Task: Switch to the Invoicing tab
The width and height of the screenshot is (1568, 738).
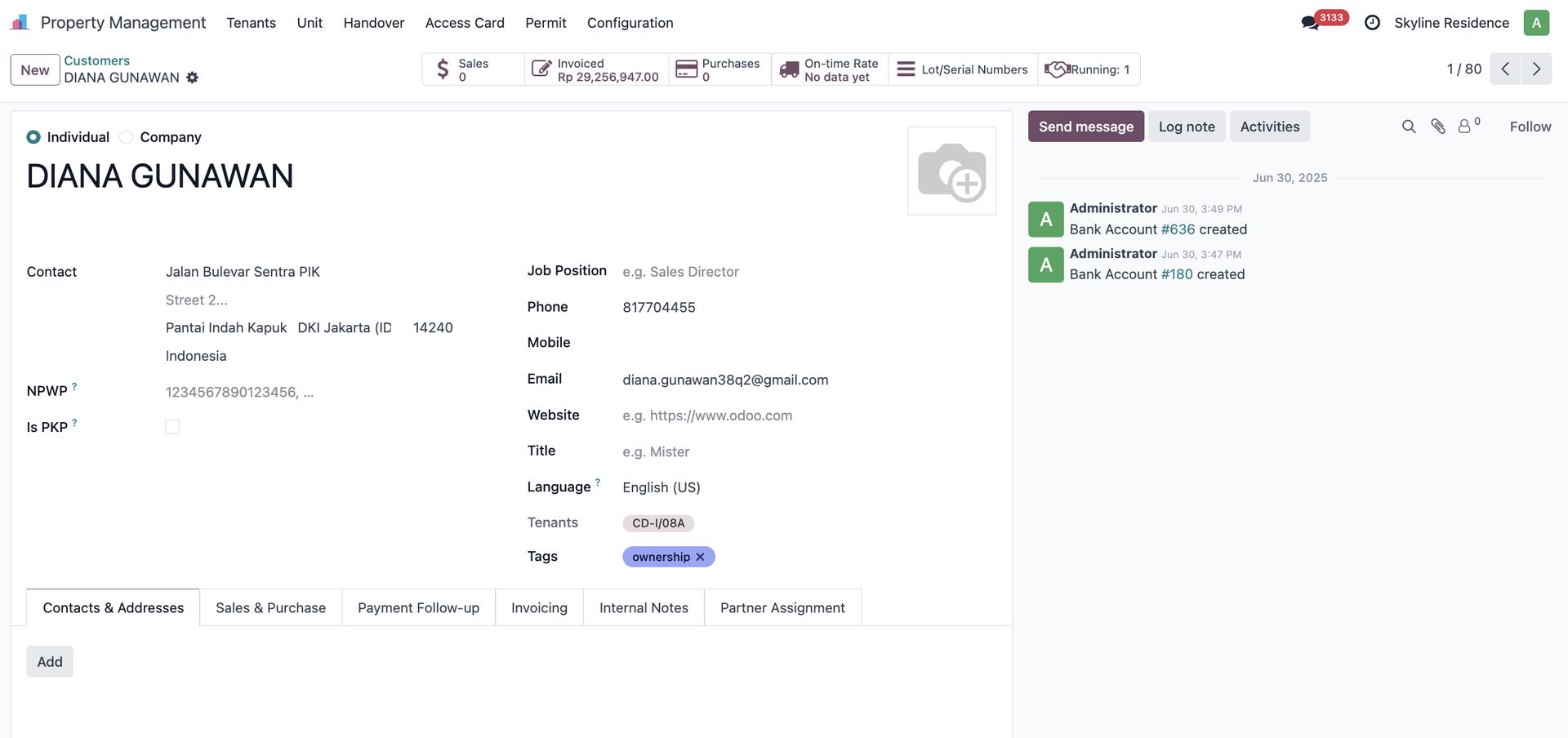Action: click(x=539, y=608)
